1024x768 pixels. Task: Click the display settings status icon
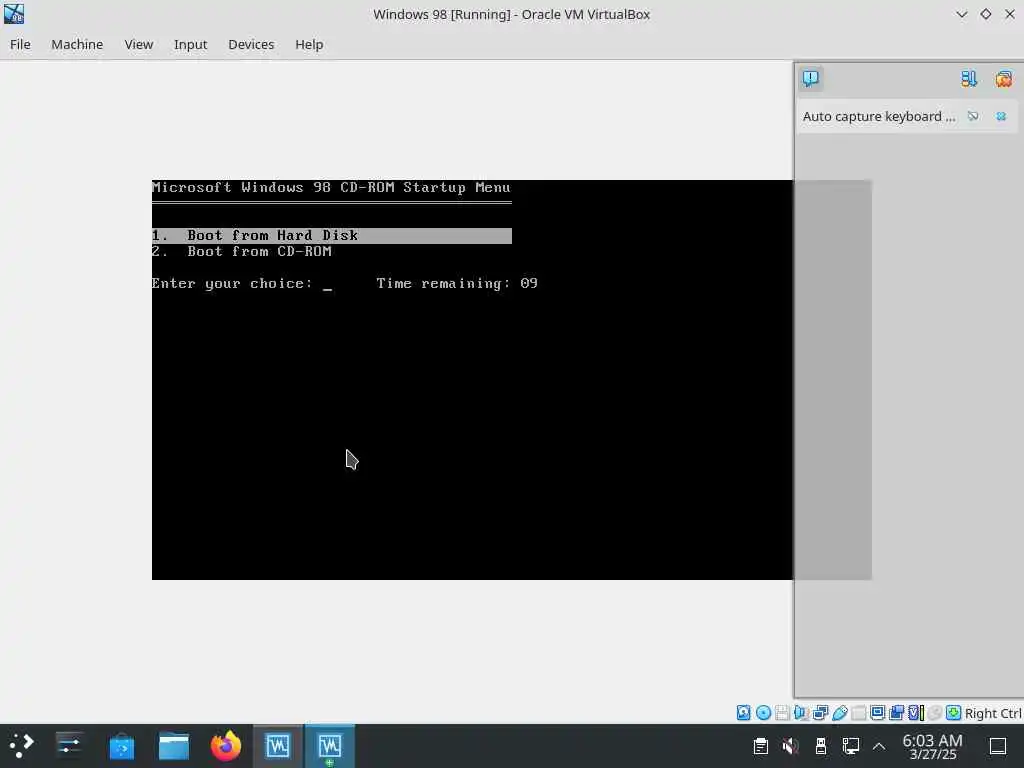[x=878, y=712]
